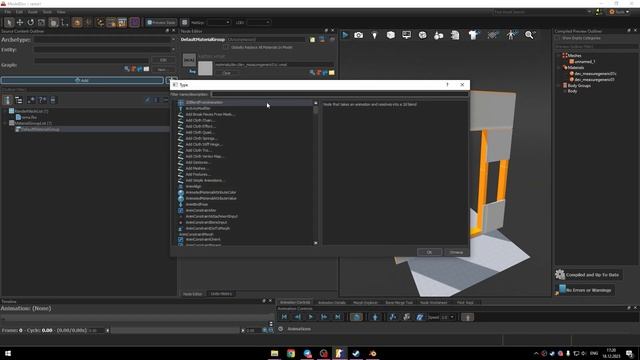Click the Compiled and Up To Date button
The width and height of the screenshot is (640, 360).
[x=588, y=275]
